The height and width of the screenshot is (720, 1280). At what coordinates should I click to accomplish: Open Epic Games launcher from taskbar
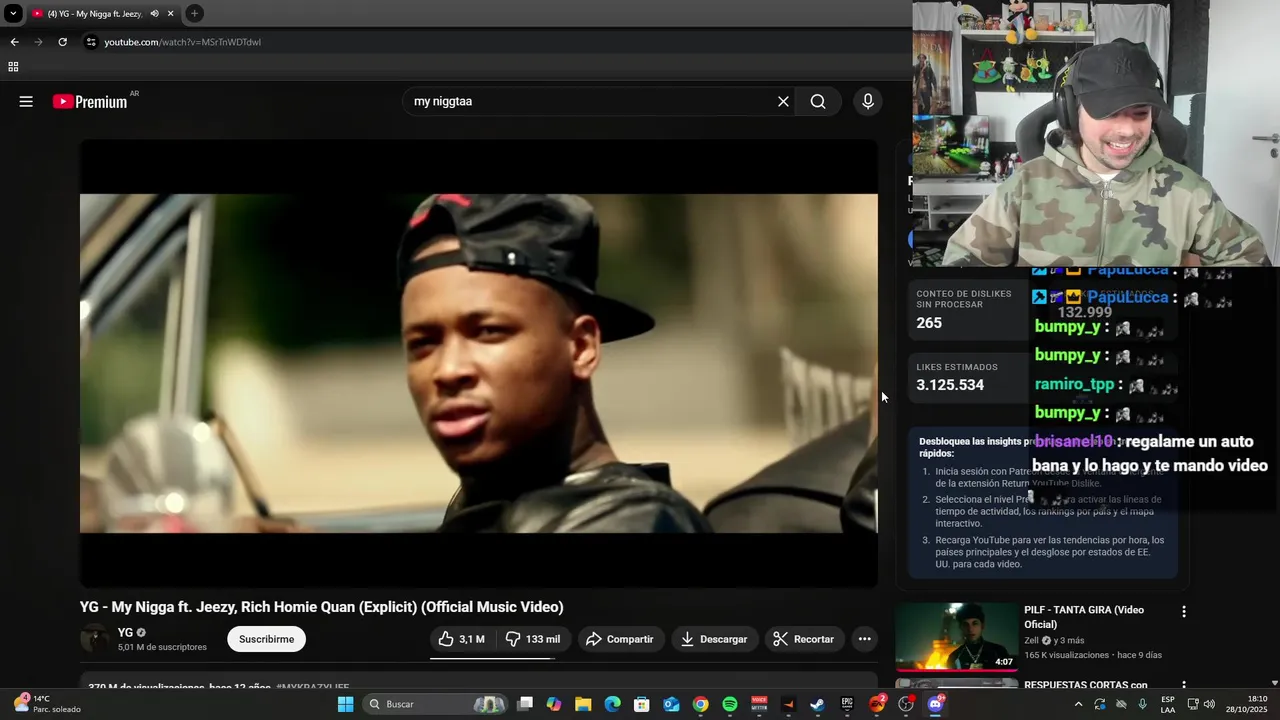coord(847,704)
